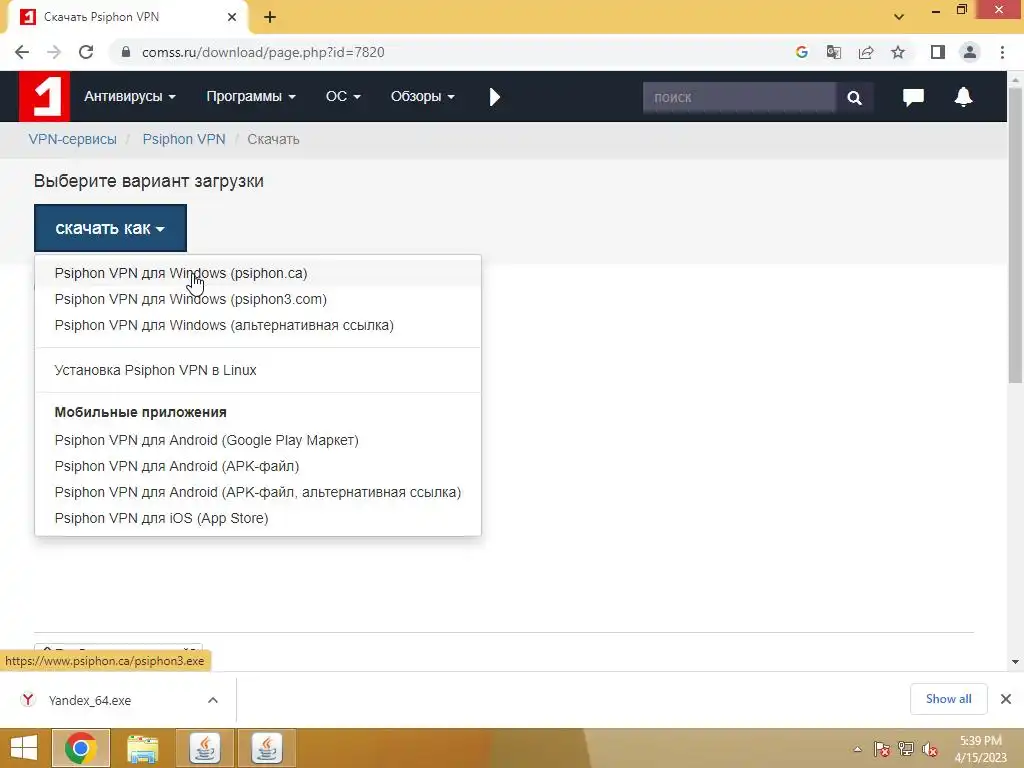Screen dimensions: 1024x768
Task: Click the padlock site info icon
Action: pyautogui.click(x=126, y=52)
